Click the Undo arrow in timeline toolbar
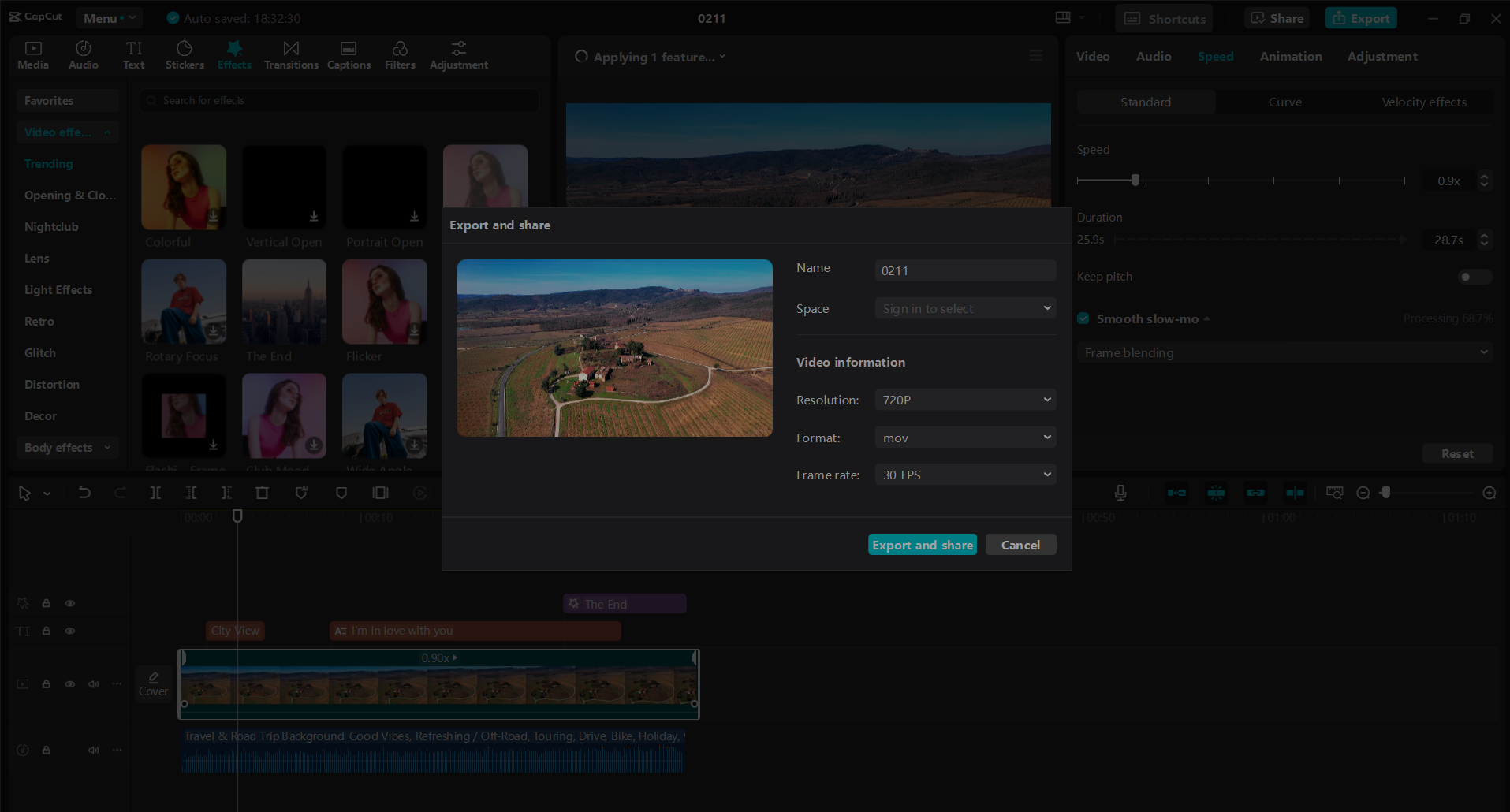The width and height of the screenshot is (1510, 812). tap(84, 493)
